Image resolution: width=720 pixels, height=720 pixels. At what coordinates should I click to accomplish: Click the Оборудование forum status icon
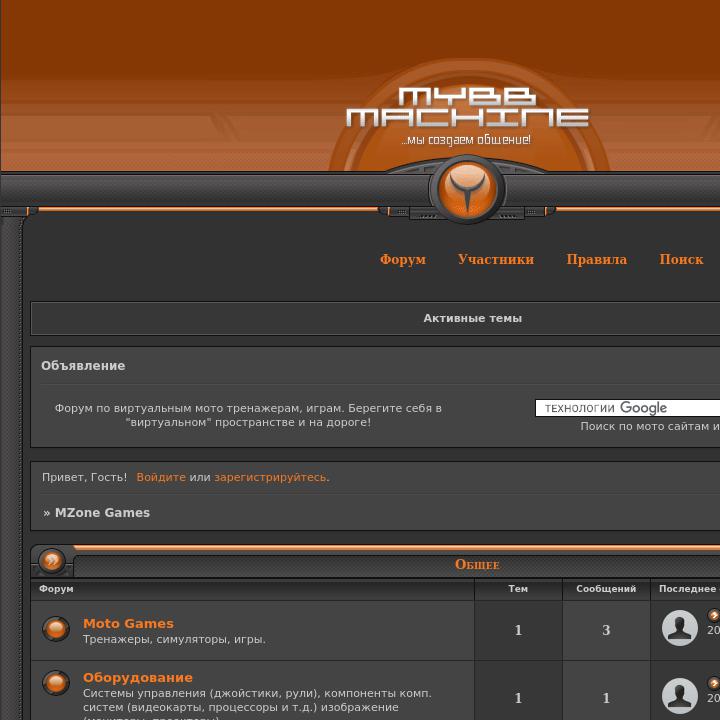coord(56,683)
